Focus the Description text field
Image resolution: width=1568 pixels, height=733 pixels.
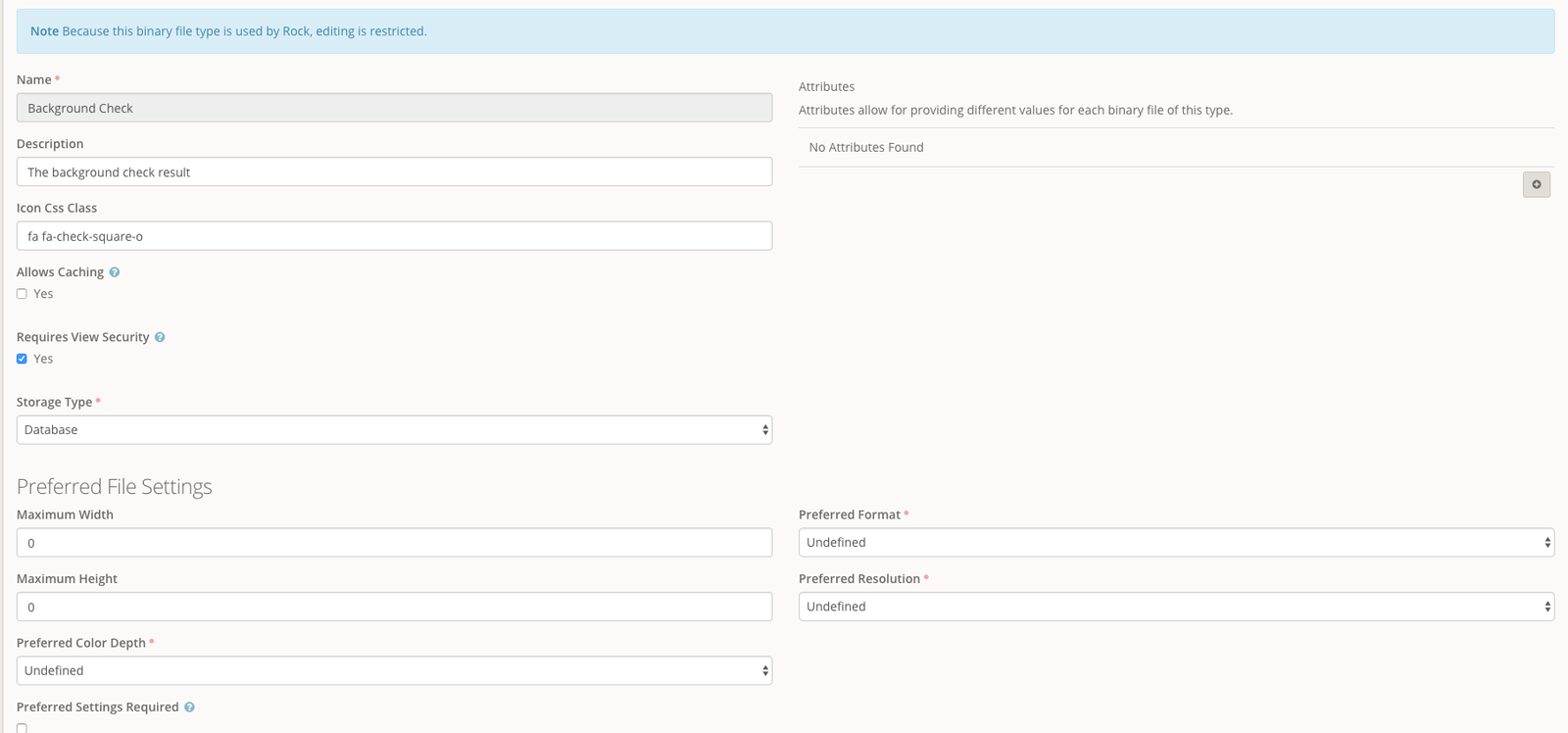pyautogui.click(x=394, y=172)
